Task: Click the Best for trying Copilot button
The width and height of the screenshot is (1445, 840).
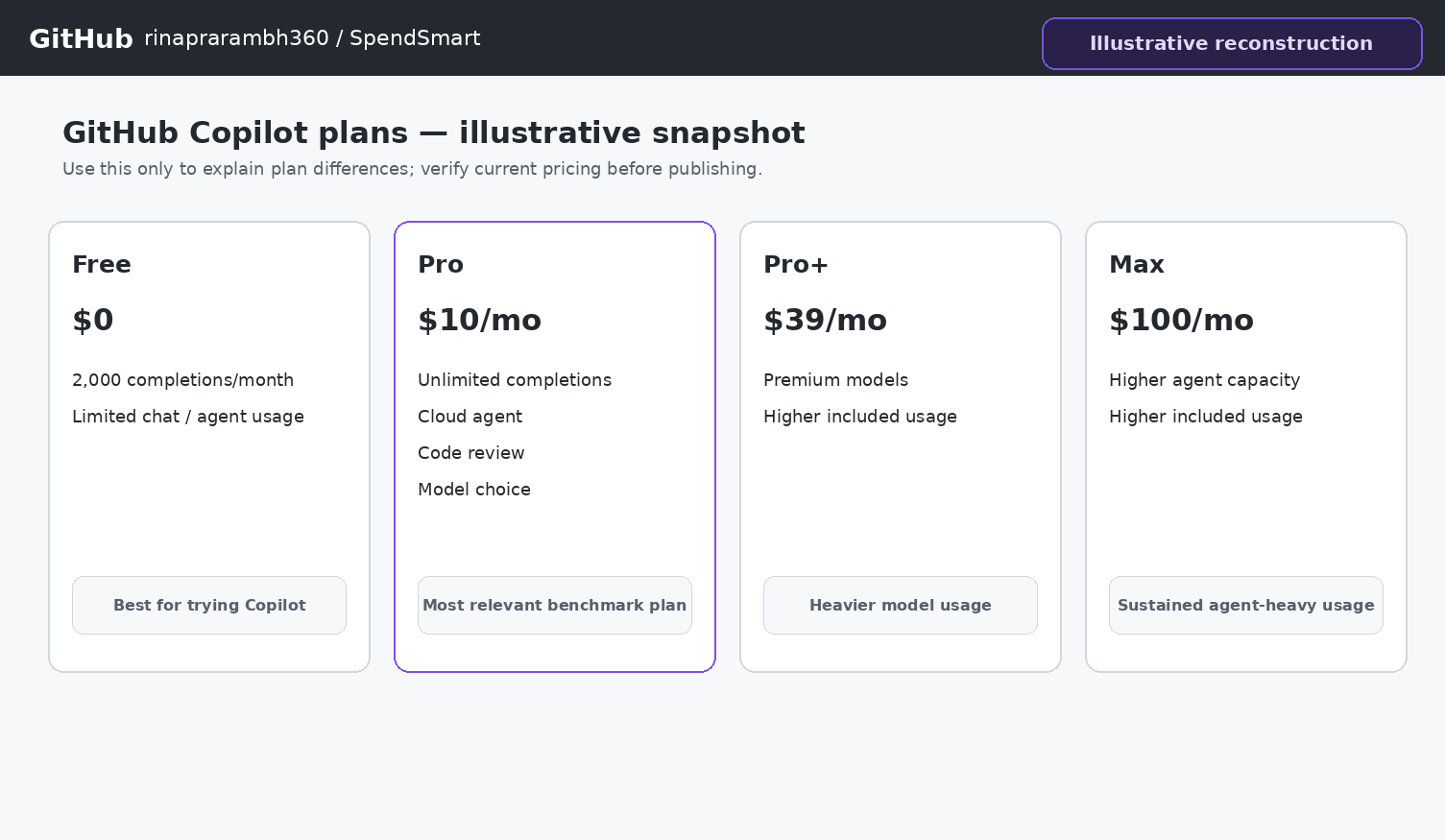Action: coord(209,605)
